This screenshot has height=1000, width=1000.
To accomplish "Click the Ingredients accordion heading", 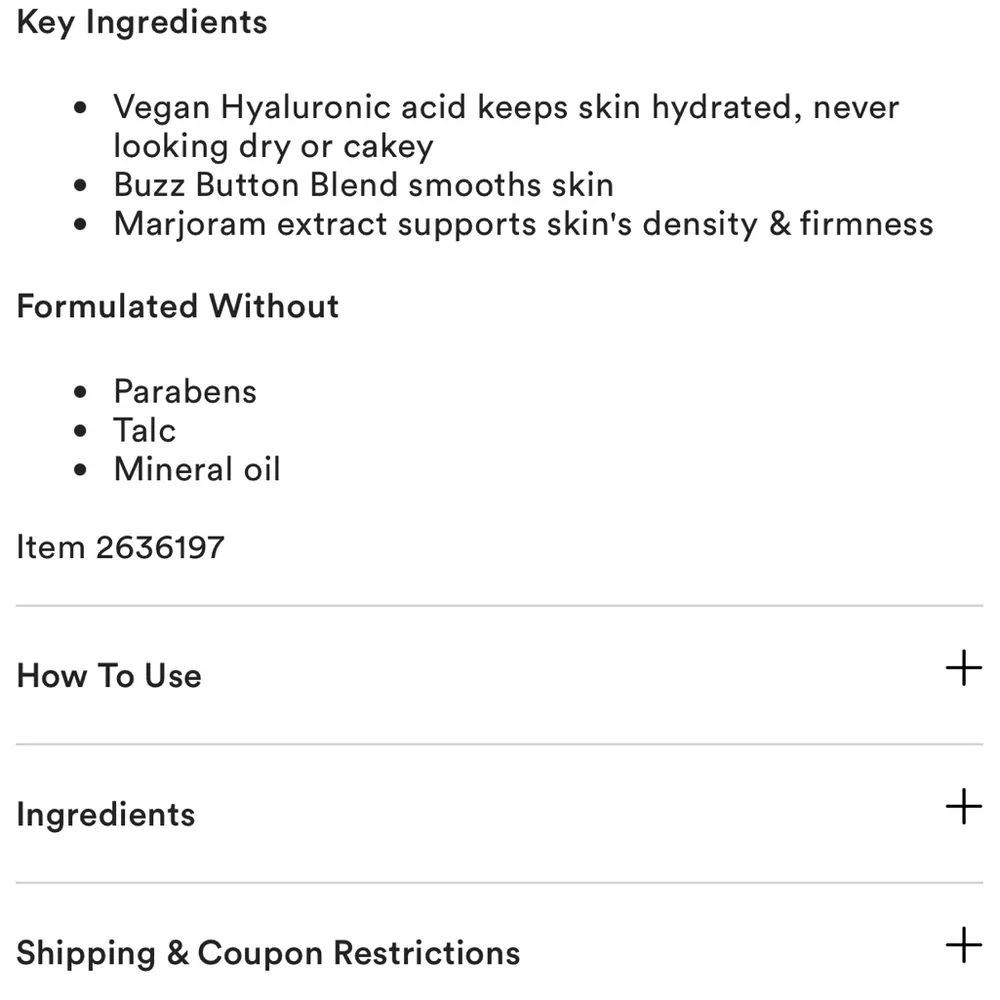I will point(106,815).
